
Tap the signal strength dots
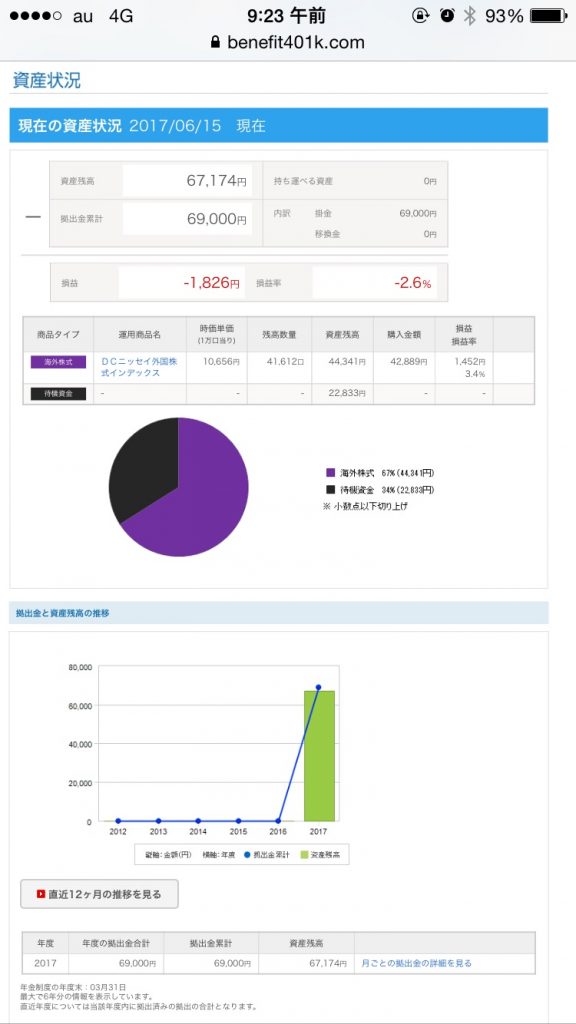tap(36, 16)
